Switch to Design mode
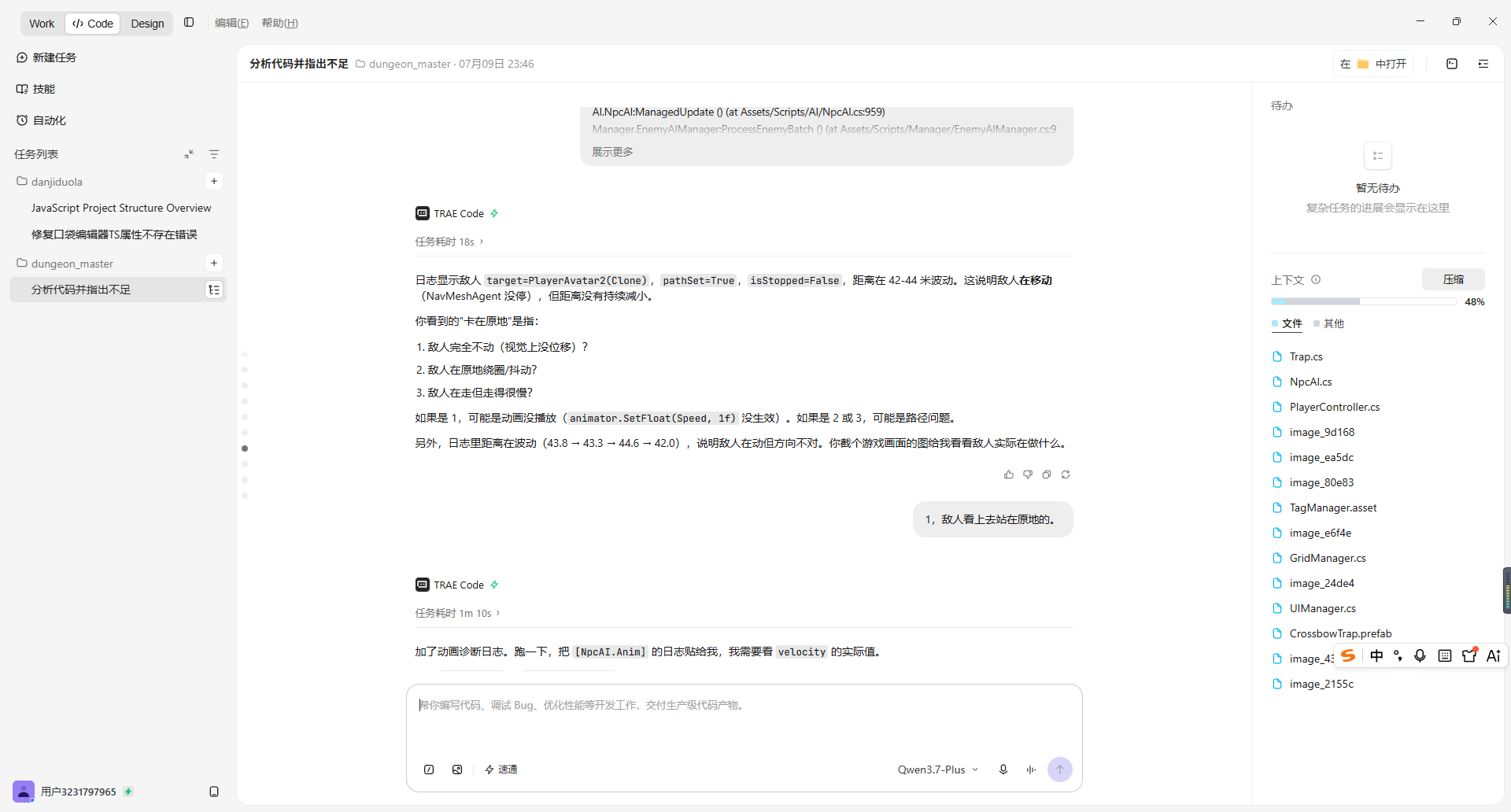 147,24
